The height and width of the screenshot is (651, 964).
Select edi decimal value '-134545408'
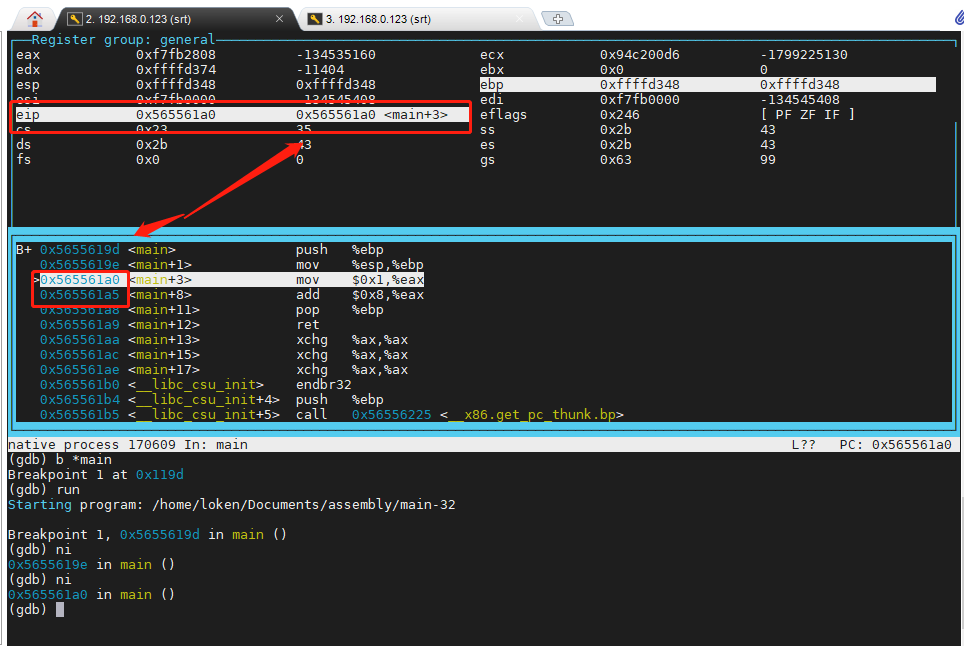[800, 100]
